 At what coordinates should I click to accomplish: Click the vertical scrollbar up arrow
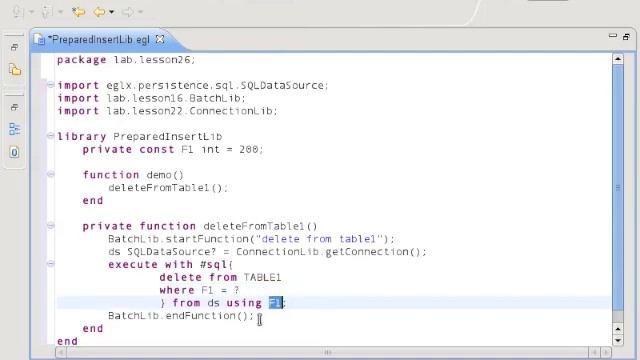click(618, 60)
